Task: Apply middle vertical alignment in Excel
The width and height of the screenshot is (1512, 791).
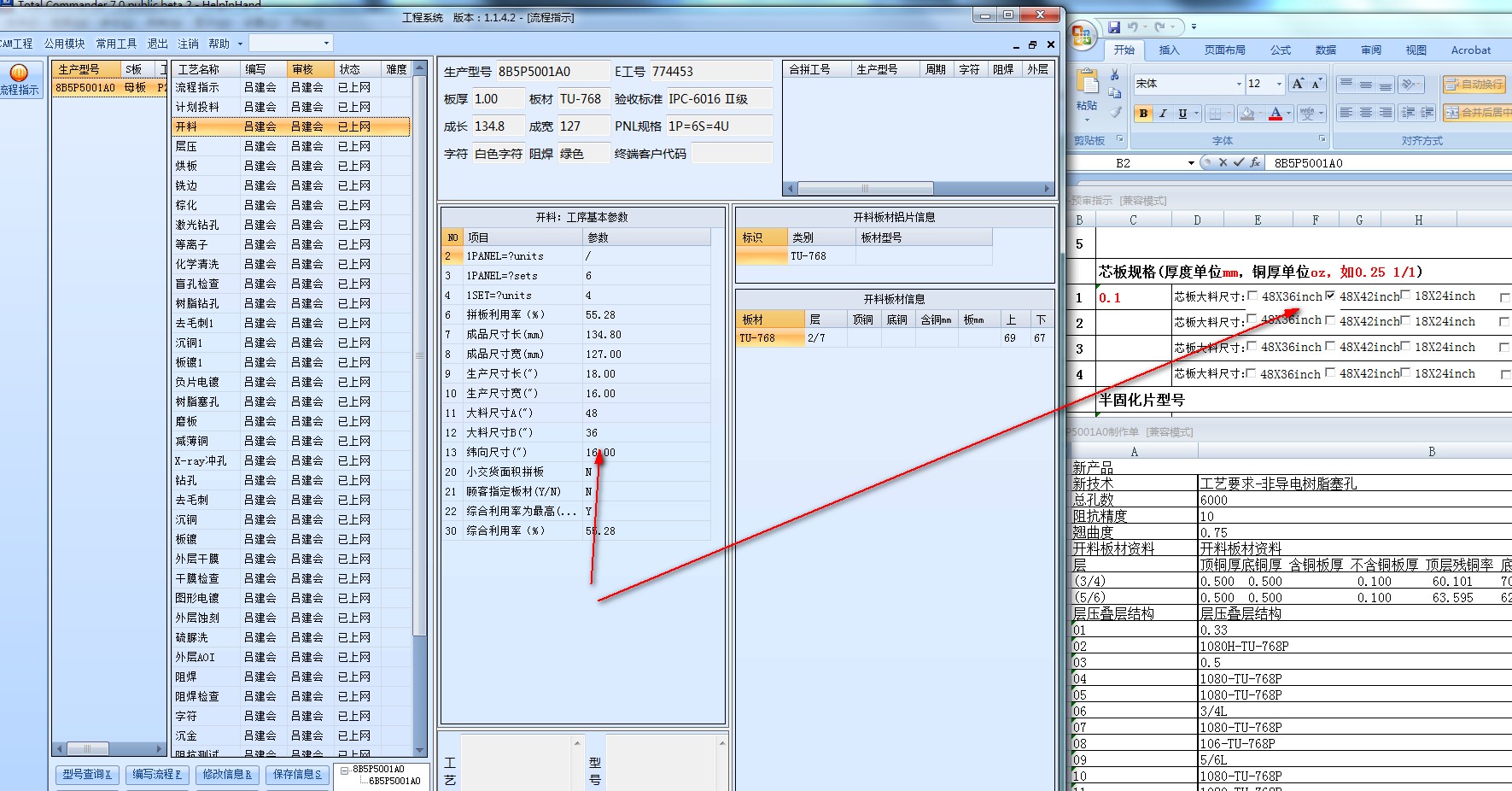Action: pyautogui.click(x=1366, y=84)
